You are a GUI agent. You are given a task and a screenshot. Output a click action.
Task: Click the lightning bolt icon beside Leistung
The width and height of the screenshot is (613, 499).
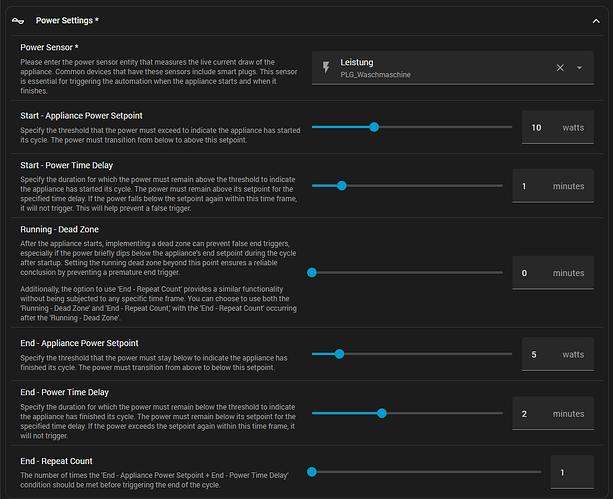click(327, 67)
